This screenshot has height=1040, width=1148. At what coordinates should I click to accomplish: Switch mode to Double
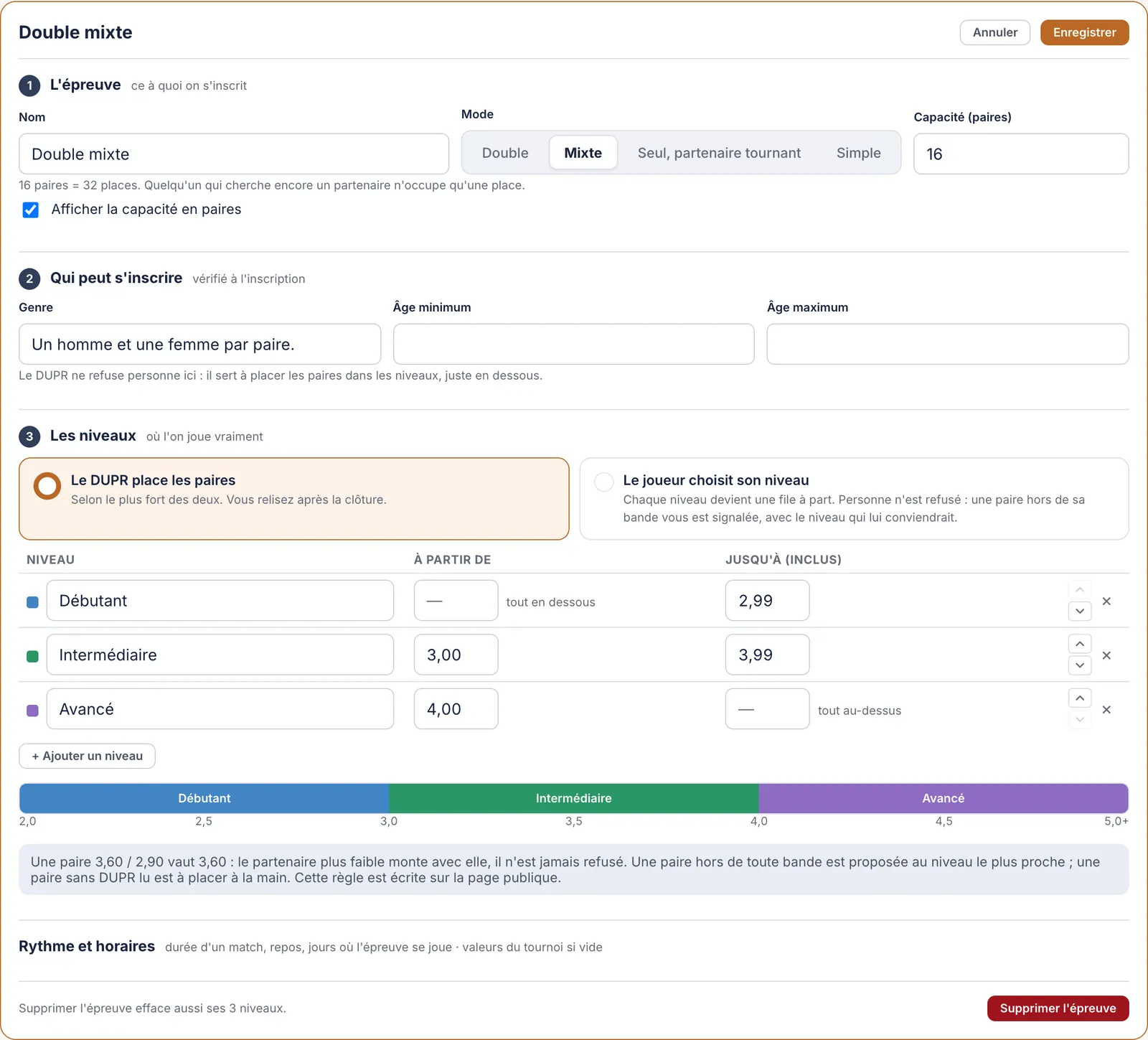(505, 153)
